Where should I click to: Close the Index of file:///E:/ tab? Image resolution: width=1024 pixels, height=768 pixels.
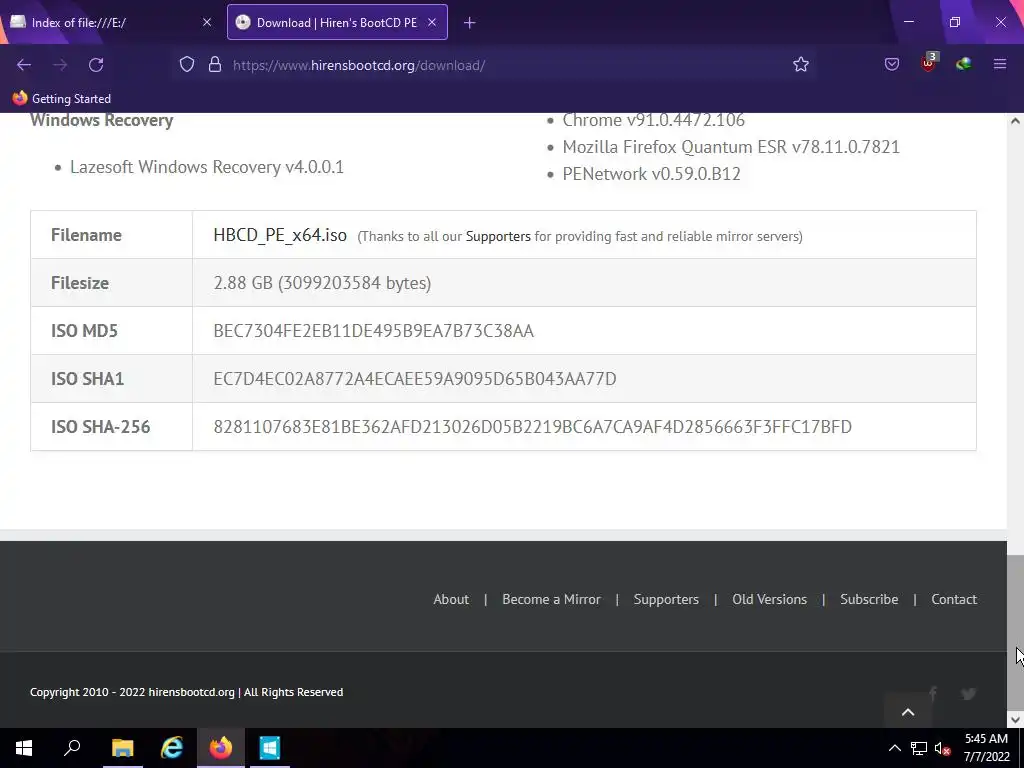tap(207, 22)
